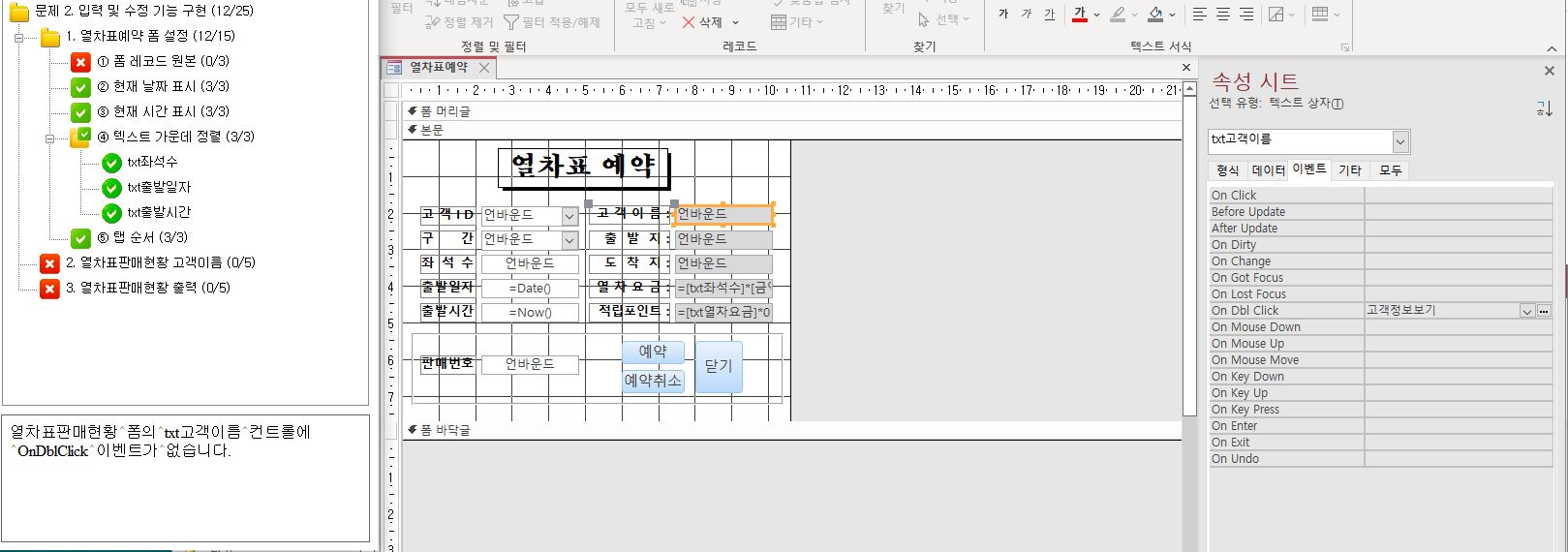Click the 예약 button on the form
Viewport: 1568px width, 552px height.
click(653, 352)
